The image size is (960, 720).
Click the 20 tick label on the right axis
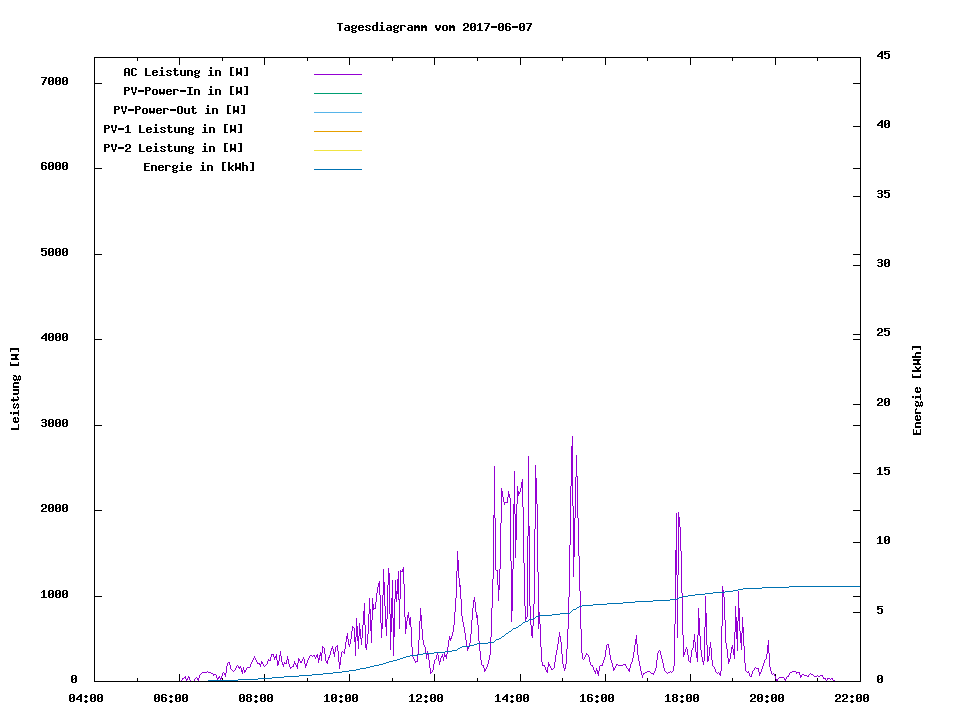click(x=883, y=403)
